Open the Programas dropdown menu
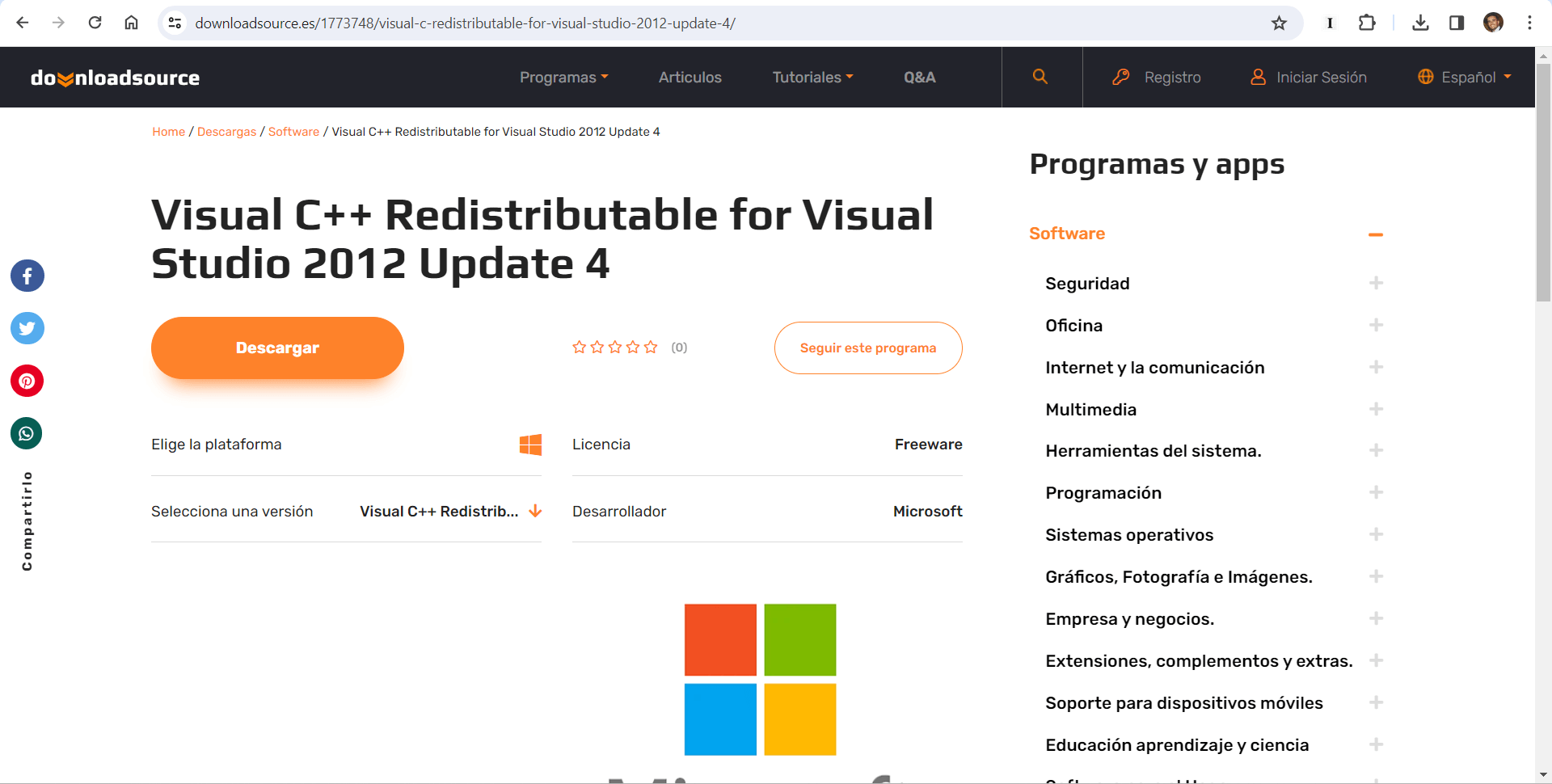The width and height of the screenshot is (1552, 784). [x=564, y=78]
